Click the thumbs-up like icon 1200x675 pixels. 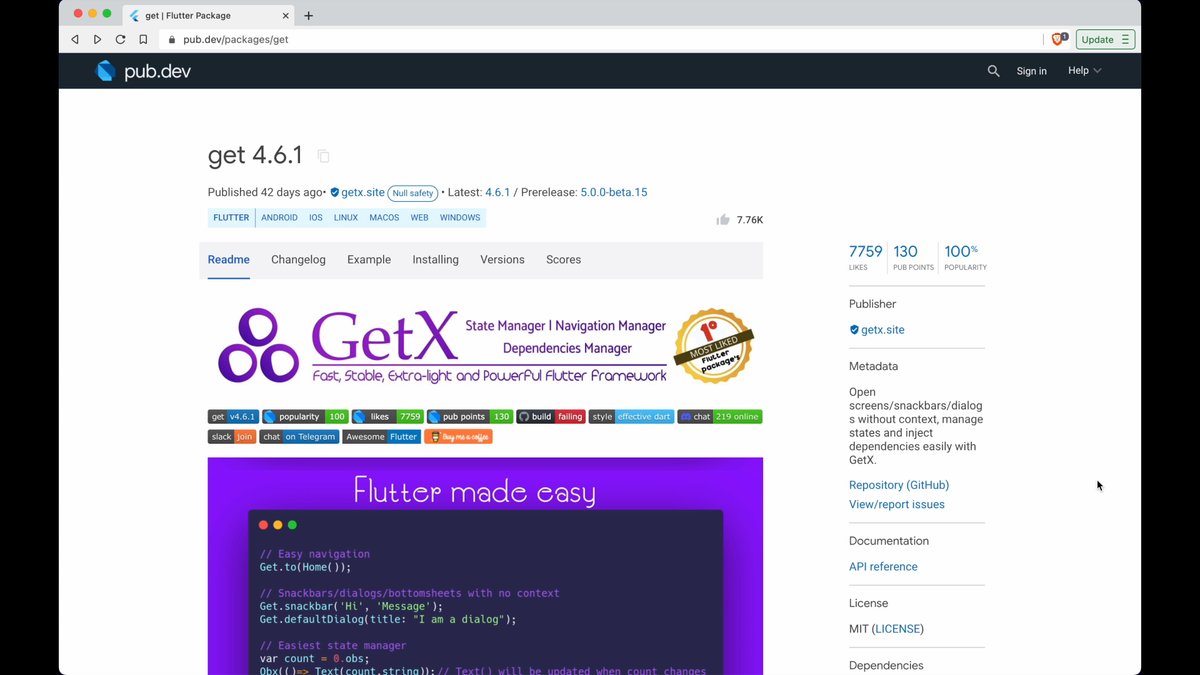pyautogui.click(x=723, y=220)
